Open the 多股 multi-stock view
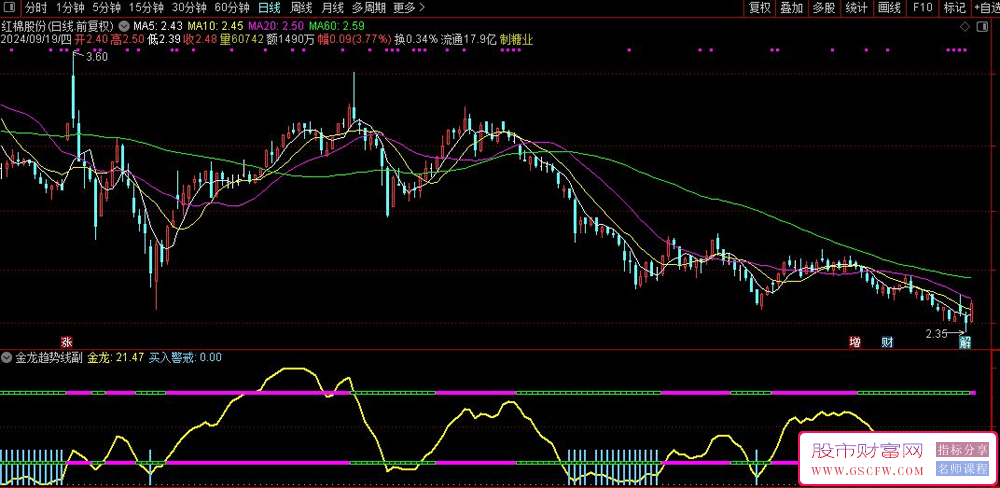 [824, 8]
